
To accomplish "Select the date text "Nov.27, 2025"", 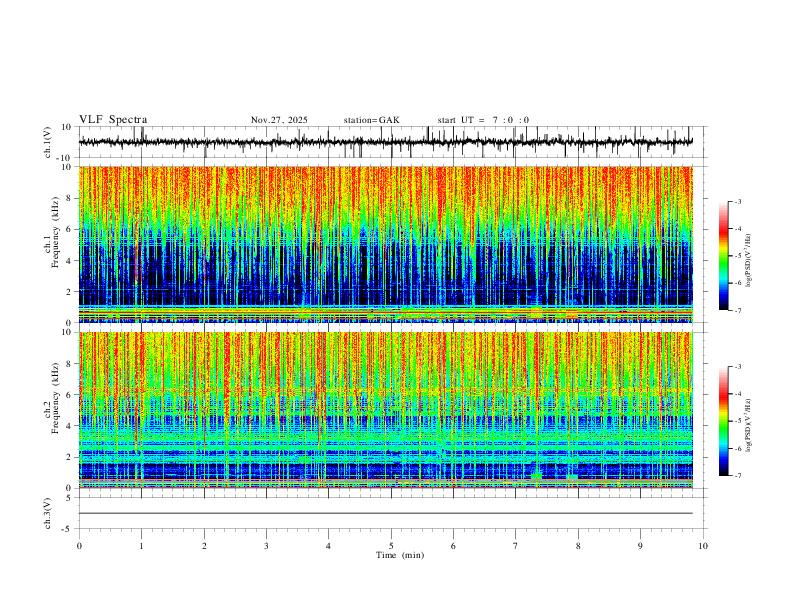I will tap(279, 120).
